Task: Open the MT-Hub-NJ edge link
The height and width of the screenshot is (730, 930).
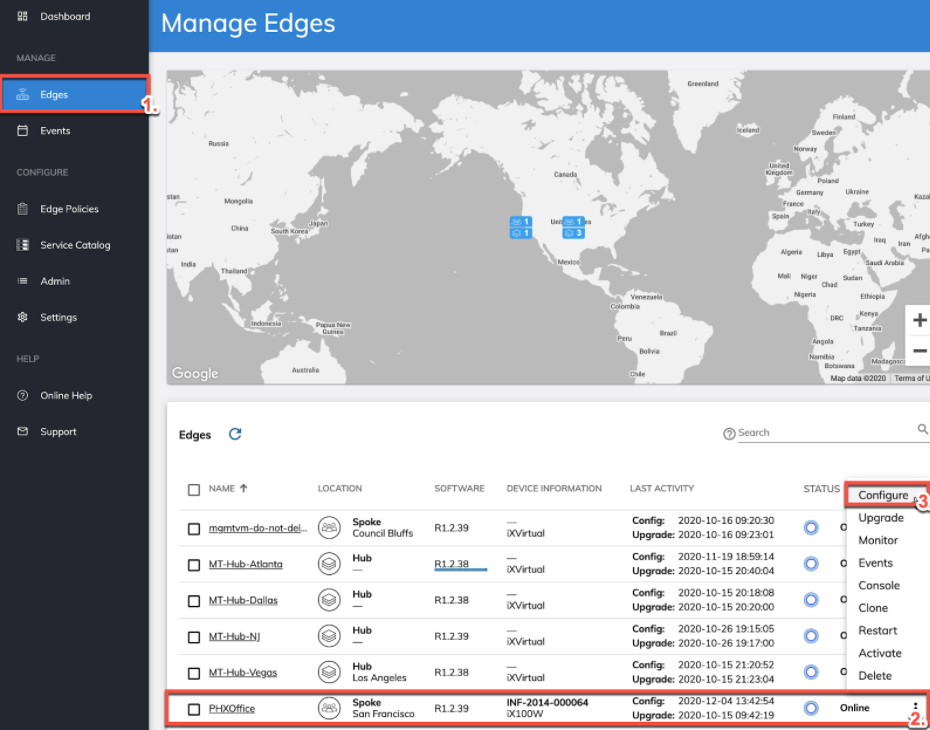Action: click(234, 636)
